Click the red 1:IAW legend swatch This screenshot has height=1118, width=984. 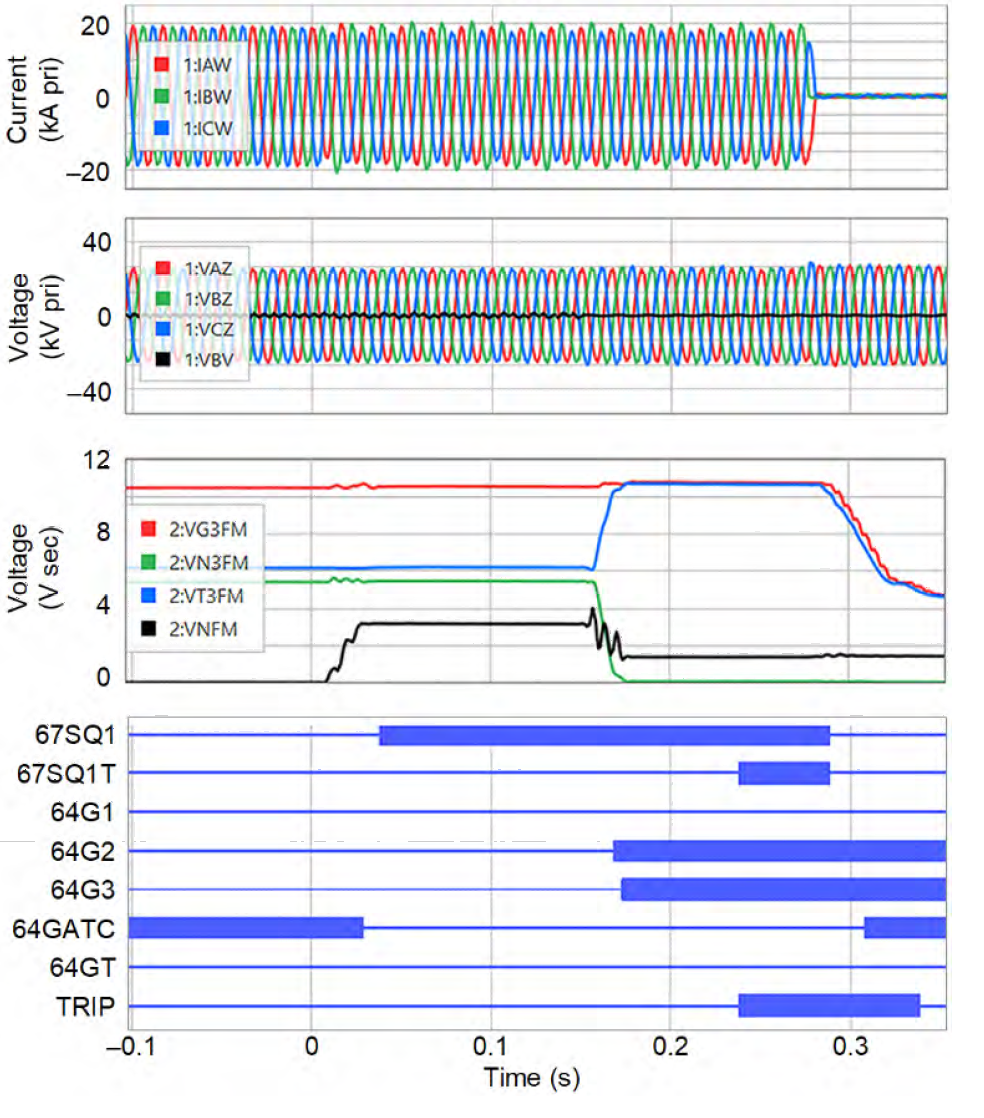(162, 64)
